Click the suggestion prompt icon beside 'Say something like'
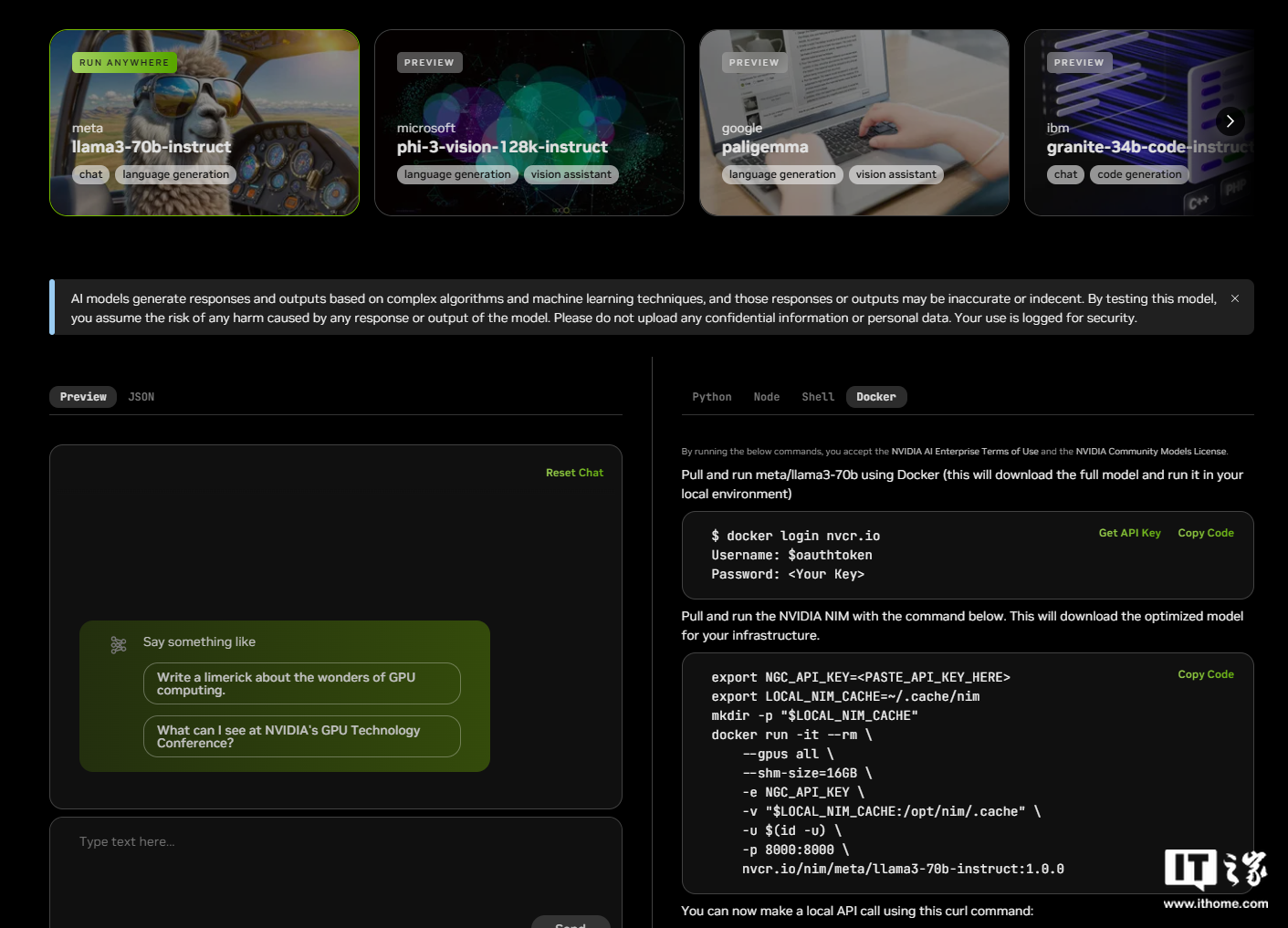Viewport: 1288px width, 928px height. [119, 645]
